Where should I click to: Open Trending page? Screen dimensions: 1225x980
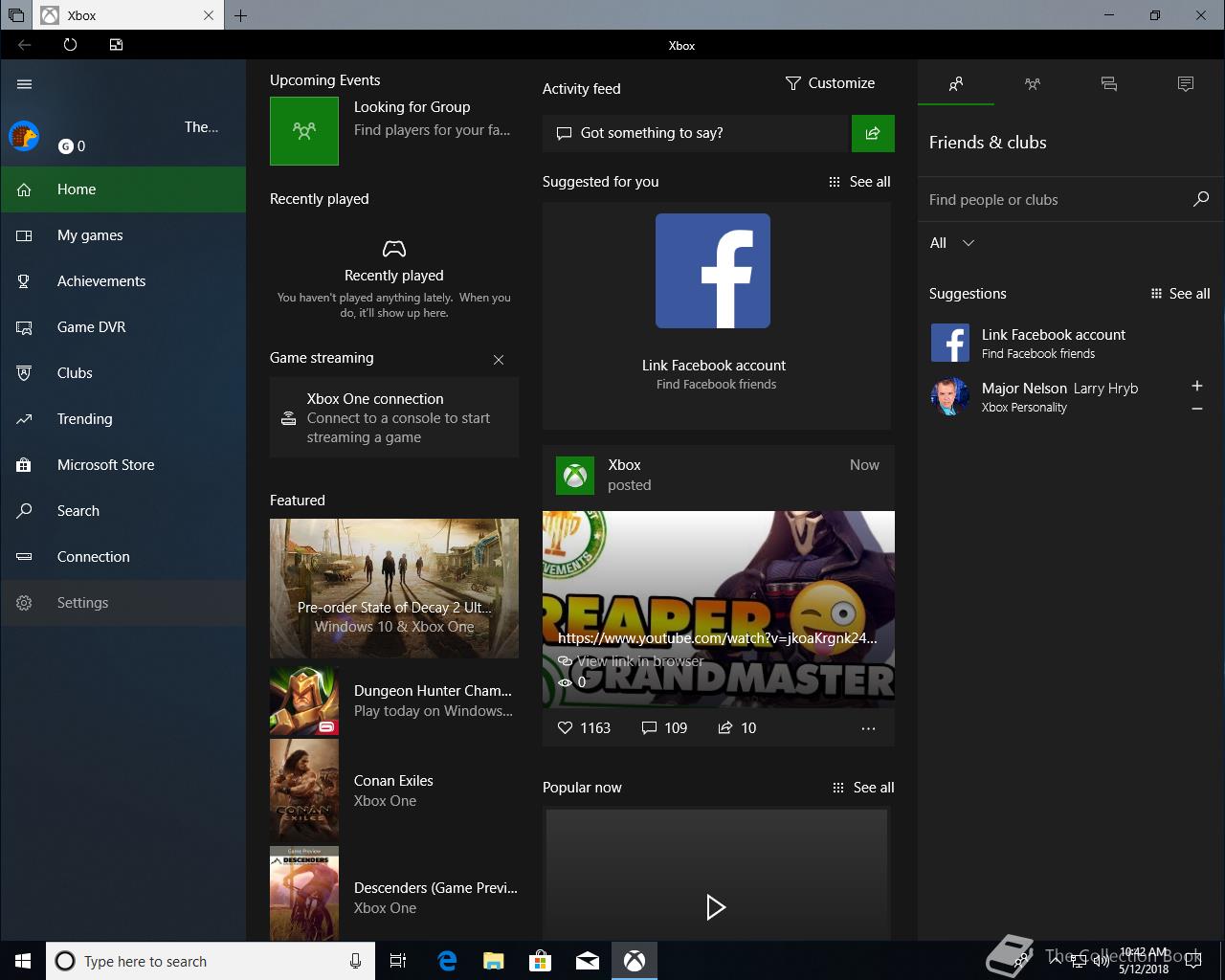[x=122, y=419]
